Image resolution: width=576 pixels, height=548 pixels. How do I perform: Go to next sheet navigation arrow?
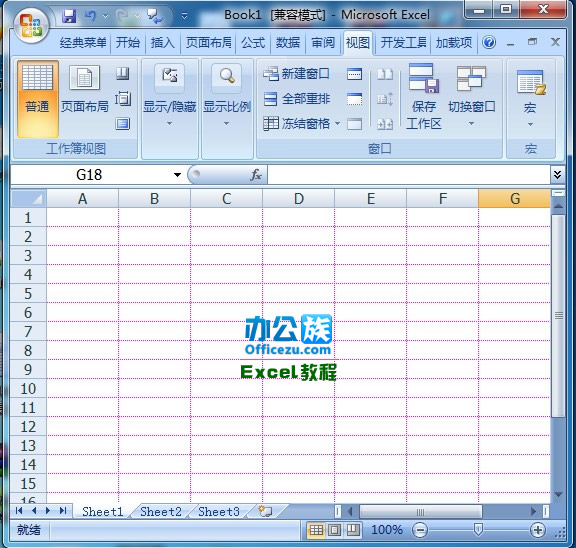[x=48, y=511]
